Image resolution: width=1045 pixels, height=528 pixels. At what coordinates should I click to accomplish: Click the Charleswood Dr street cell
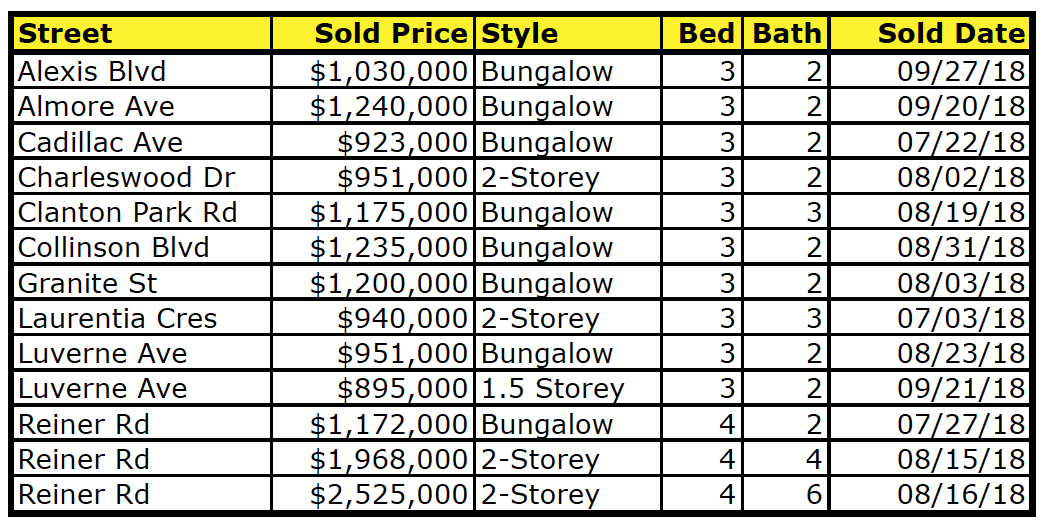click(x=143, y=177)
